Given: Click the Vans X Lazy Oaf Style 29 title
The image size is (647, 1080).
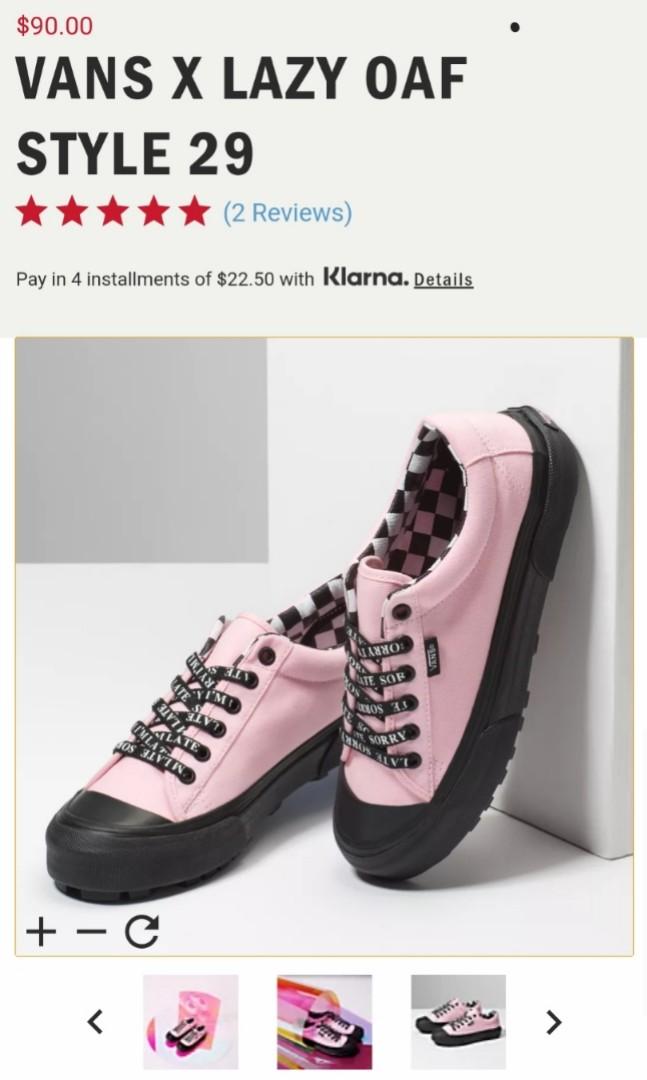Looking at the screenshot, I should (242, 115).
